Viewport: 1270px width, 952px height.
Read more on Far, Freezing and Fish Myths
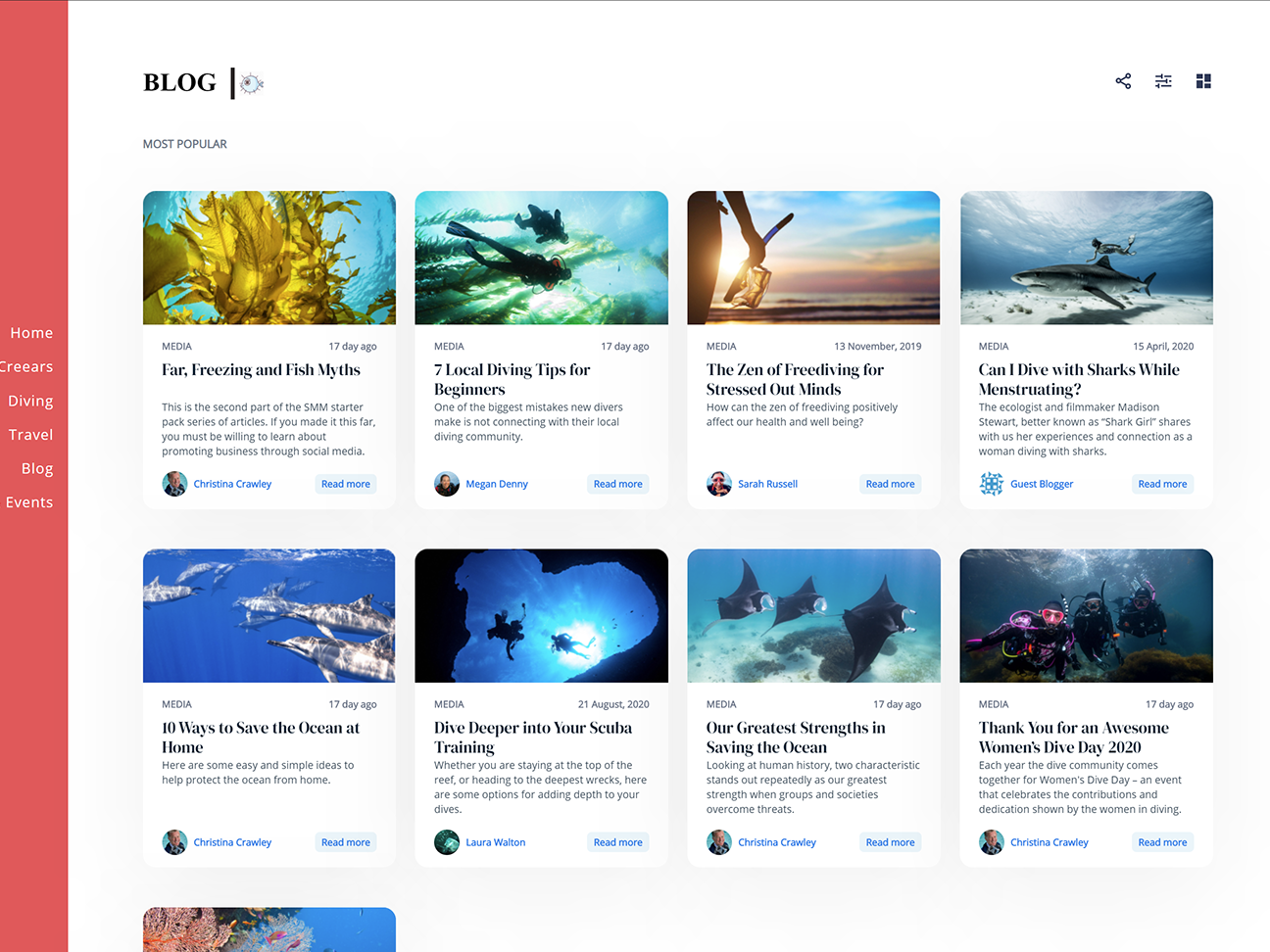(346, 484)
